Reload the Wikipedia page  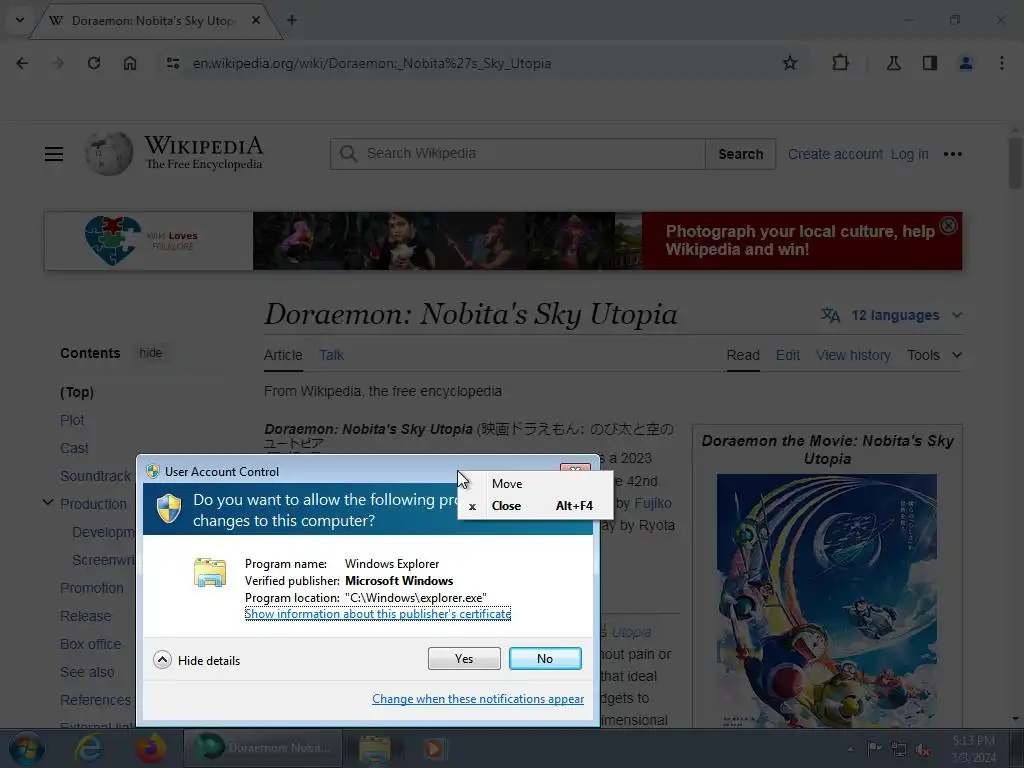pos(94,63)
